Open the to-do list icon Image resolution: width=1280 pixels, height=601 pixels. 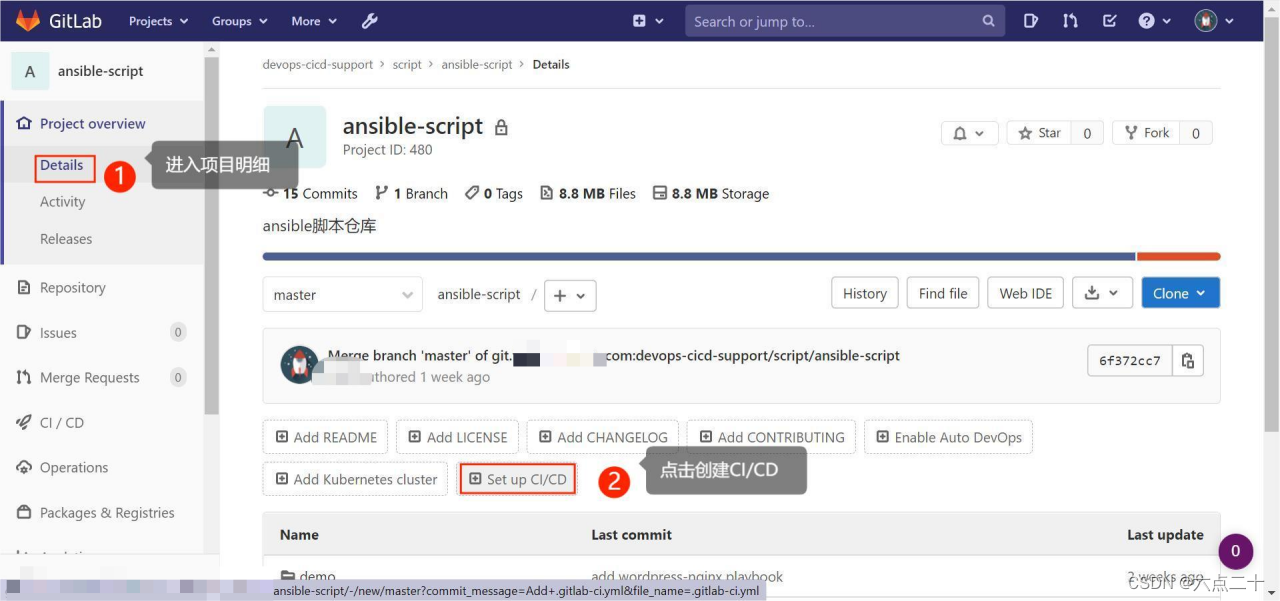click(x=1109, y=21)
